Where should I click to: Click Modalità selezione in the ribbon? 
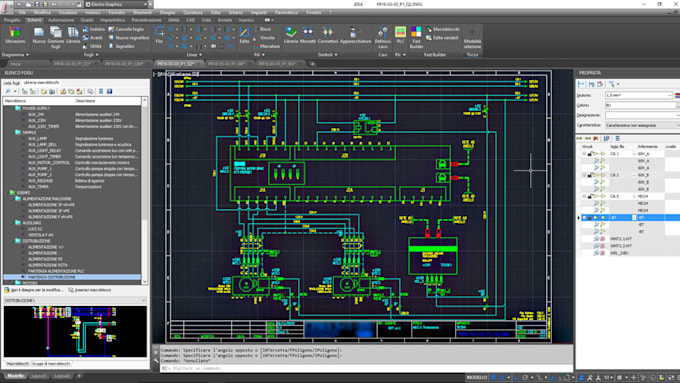472,38
